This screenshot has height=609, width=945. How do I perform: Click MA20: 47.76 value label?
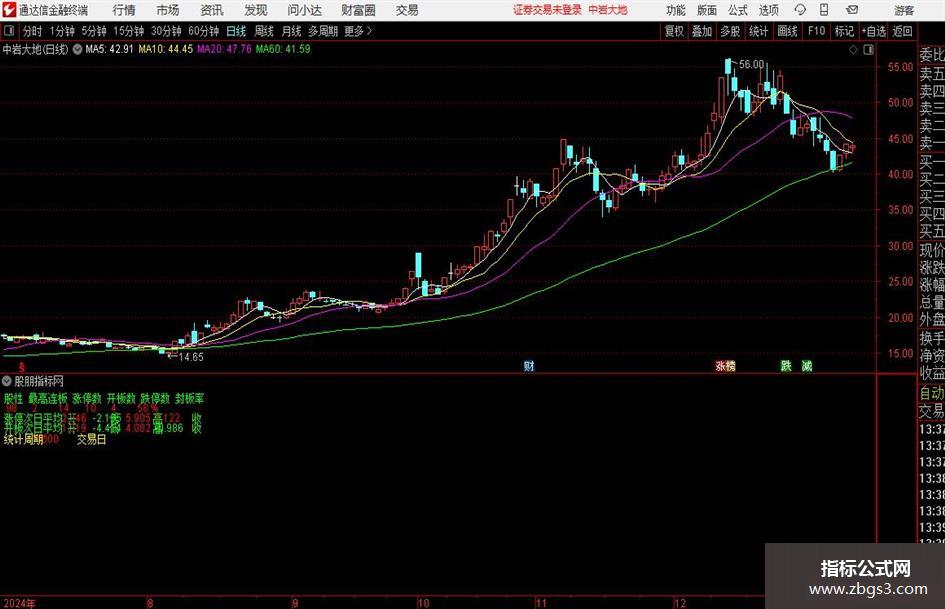224,49
